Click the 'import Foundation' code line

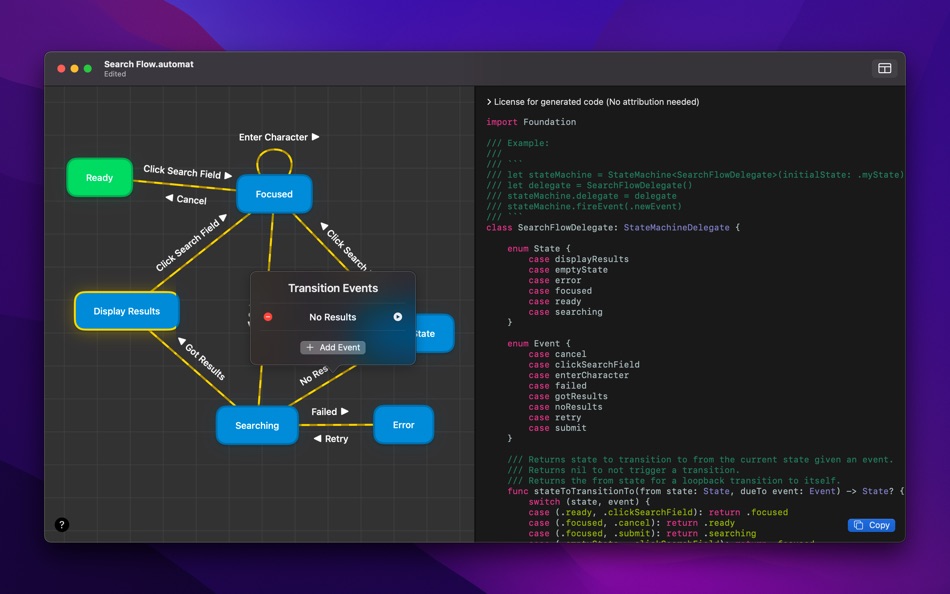[x=531, y=122]
